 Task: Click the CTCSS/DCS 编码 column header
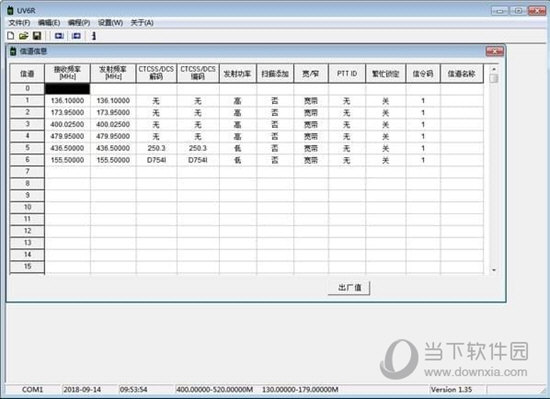198,74
